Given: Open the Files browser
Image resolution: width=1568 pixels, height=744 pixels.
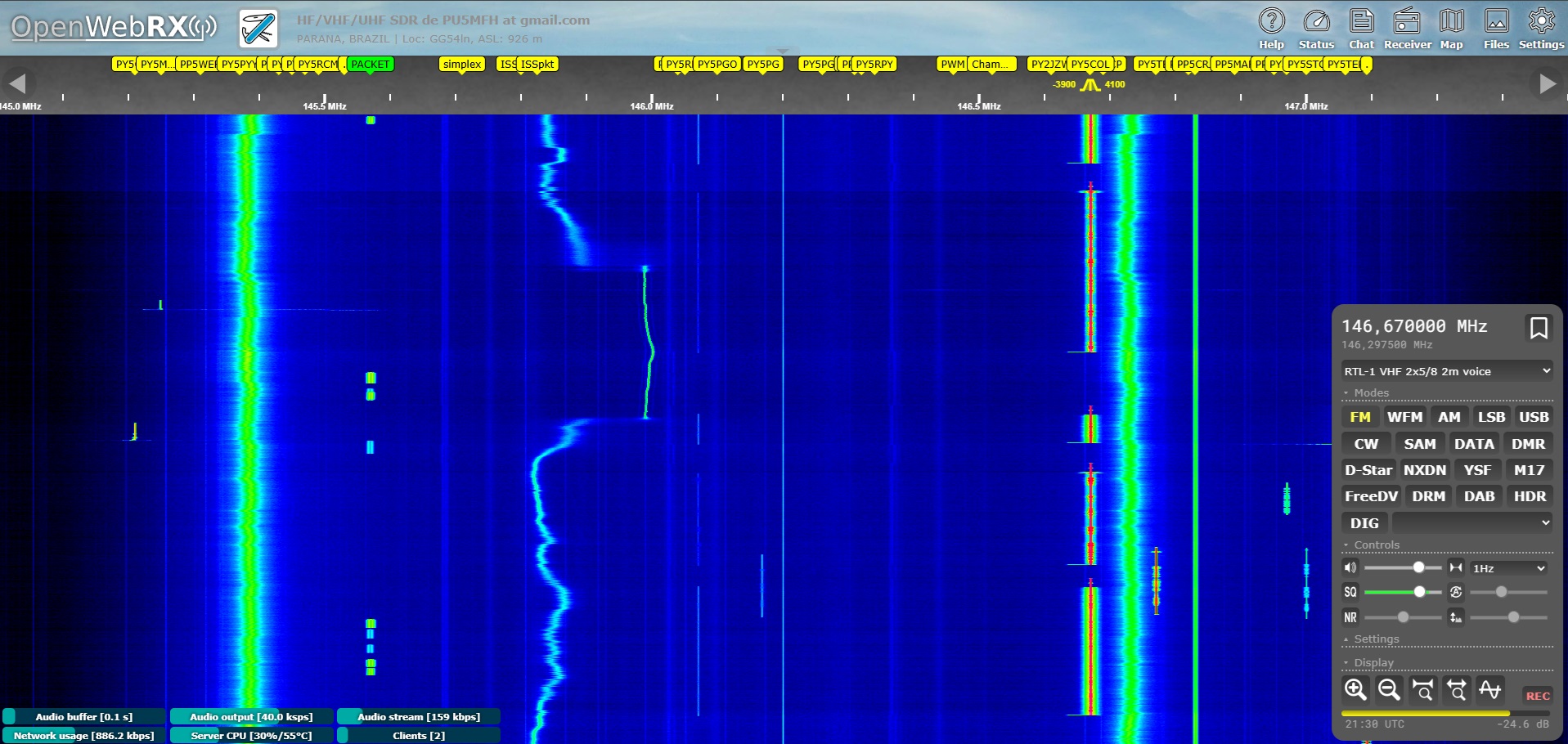Looking at the screenshot, I should [1496, 29].
